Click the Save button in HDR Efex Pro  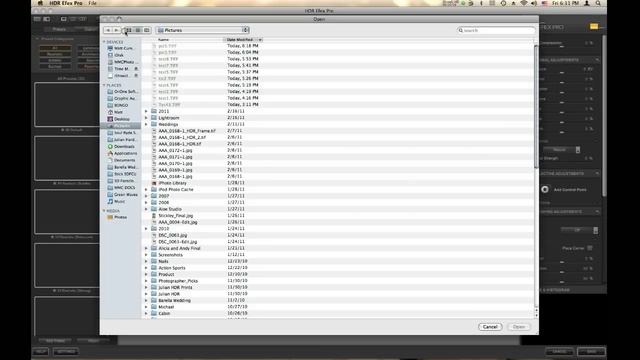click(x=591, y=351)
